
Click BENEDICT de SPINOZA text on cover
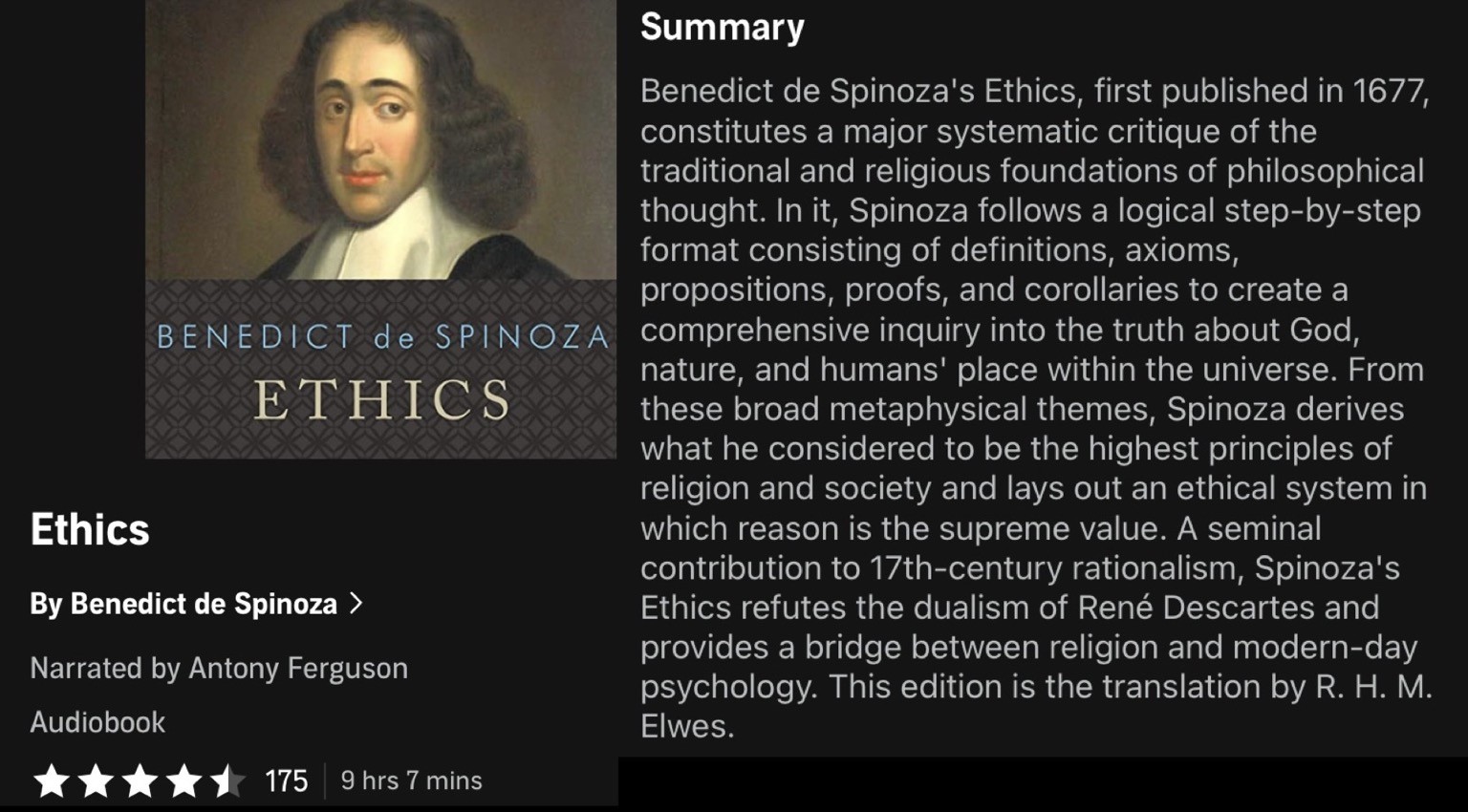click(x=382, y=337)
